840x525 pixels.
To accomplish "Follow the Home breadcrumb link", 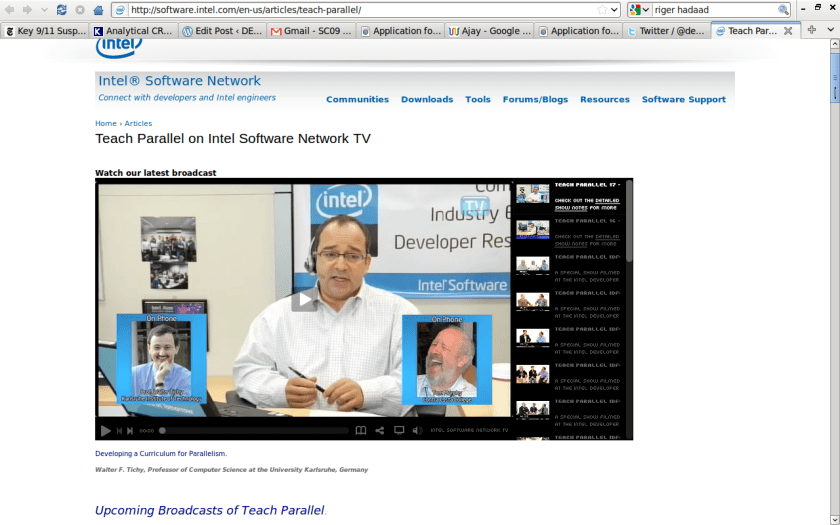I will (x=106, y=123).
